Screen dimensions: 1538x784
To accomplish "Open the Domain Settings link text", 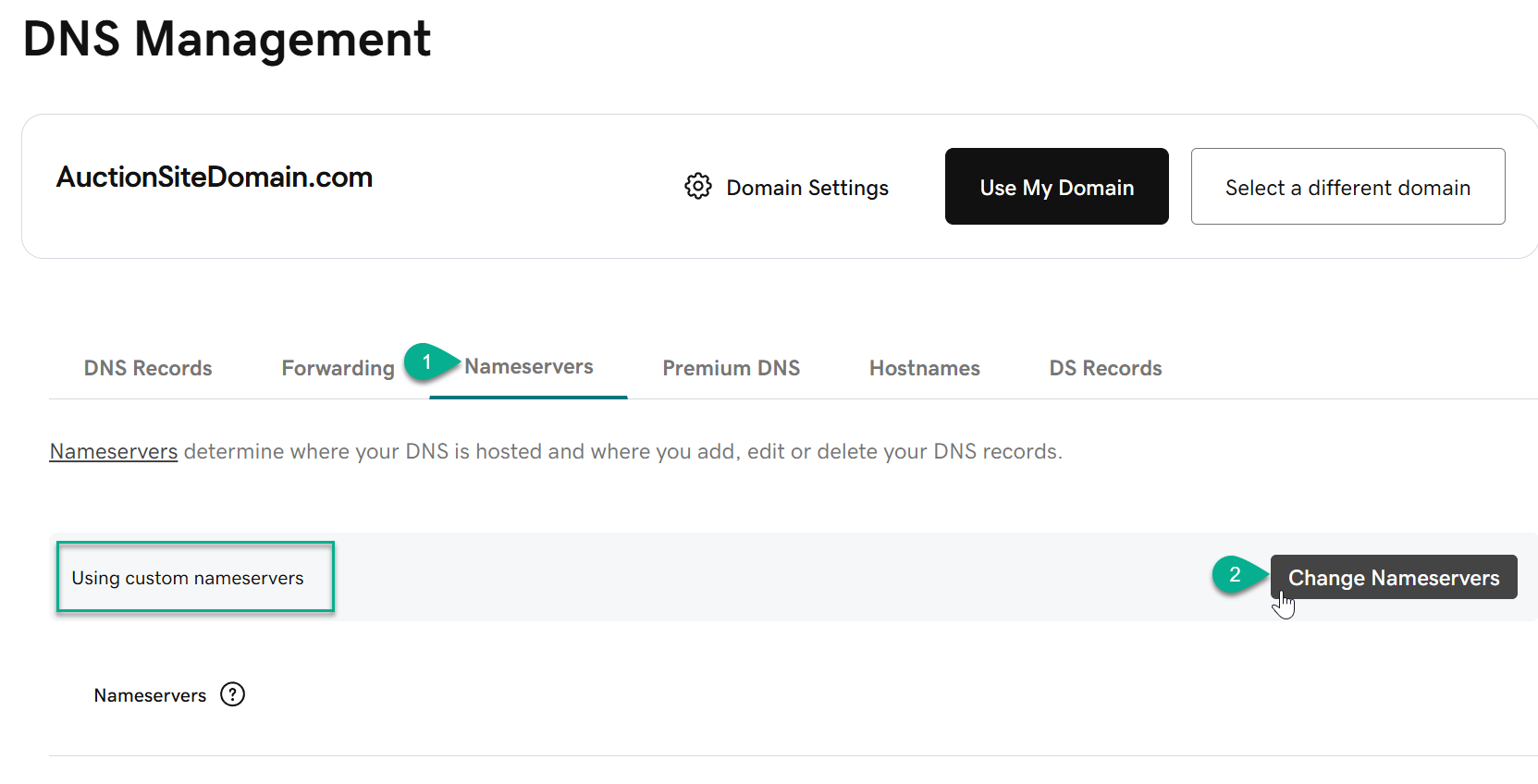I will [x=807, y=188].
